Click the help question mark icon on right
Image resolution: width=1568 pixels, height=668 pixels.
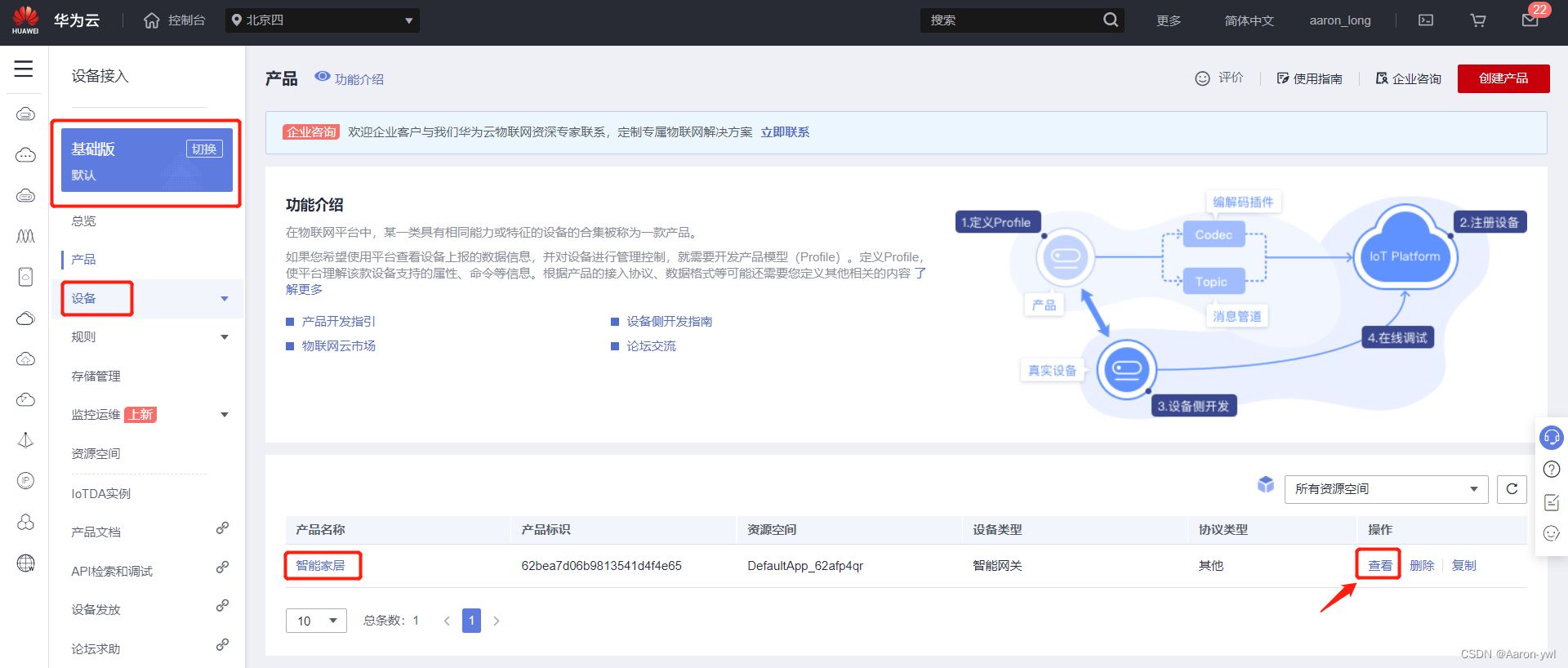(1552, 470)
